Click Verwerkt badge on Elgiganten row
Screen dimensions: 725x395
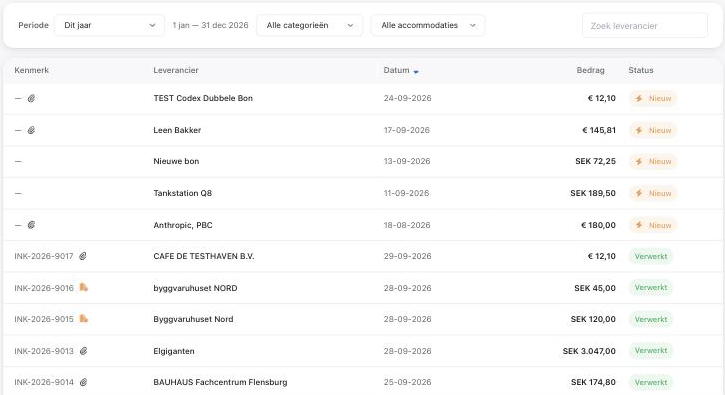pos(651,351)
